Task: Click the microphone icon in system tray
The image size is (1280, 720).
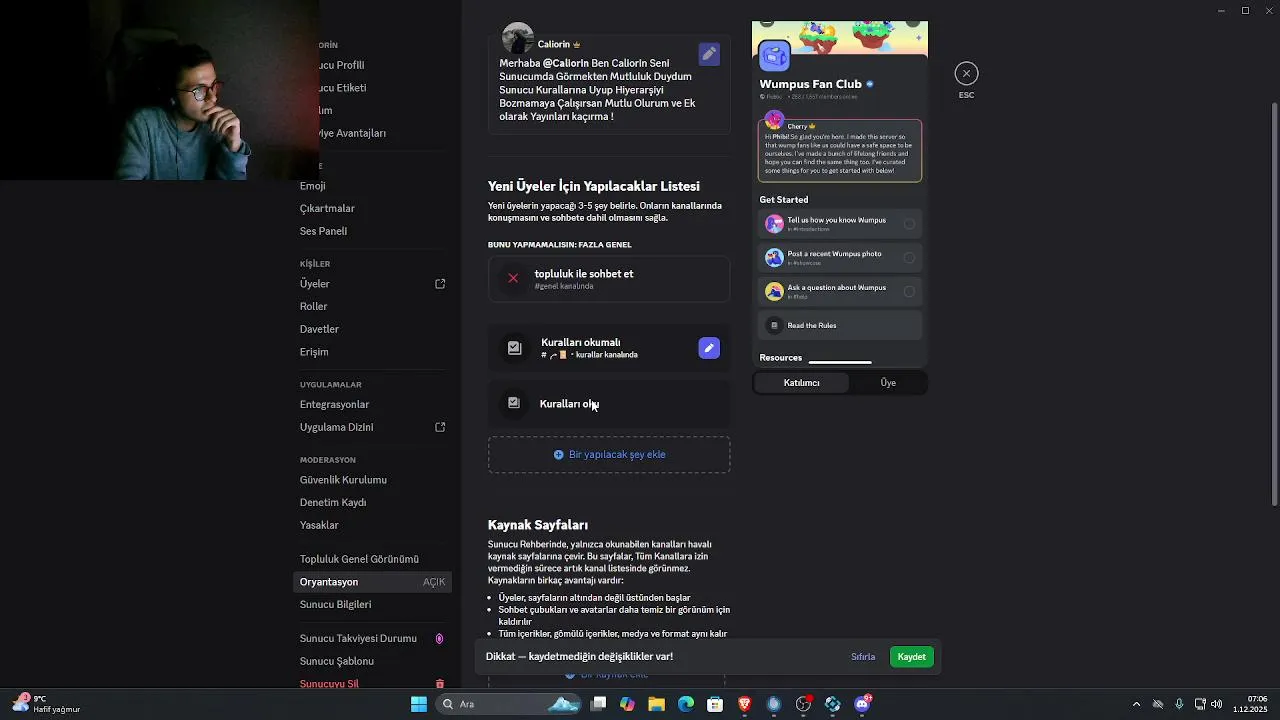Action: click(x=1179, y=704)
